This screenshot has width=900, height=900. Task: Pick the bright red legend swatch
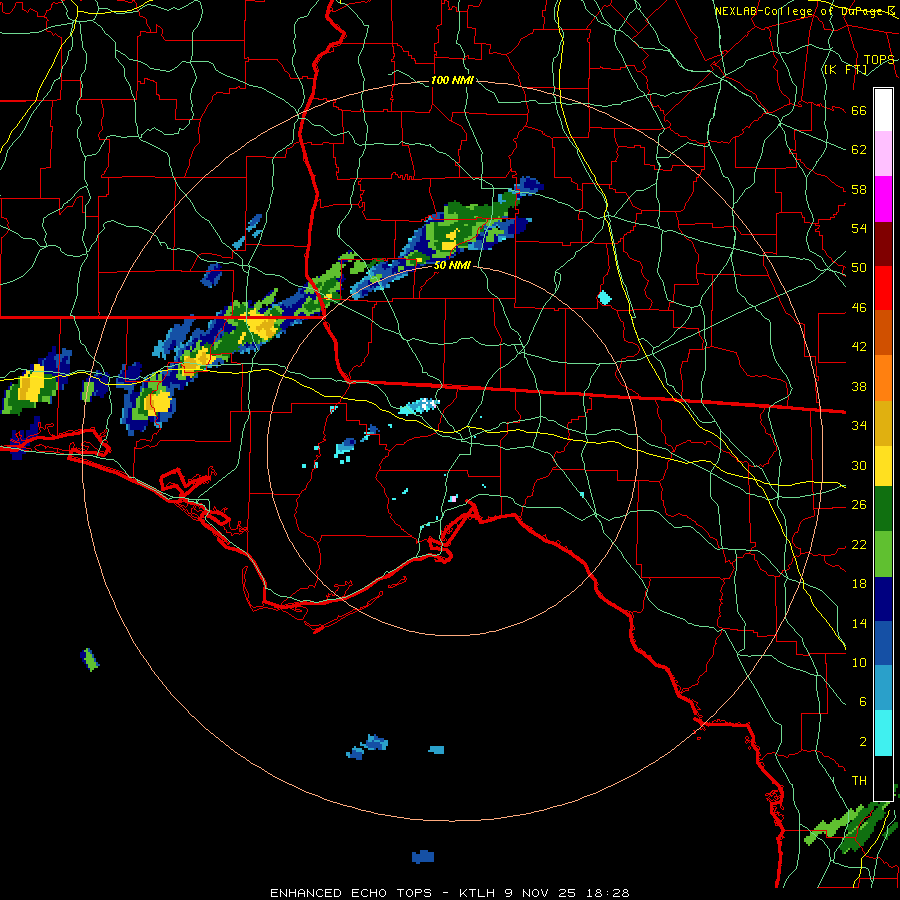click(883, 288)
